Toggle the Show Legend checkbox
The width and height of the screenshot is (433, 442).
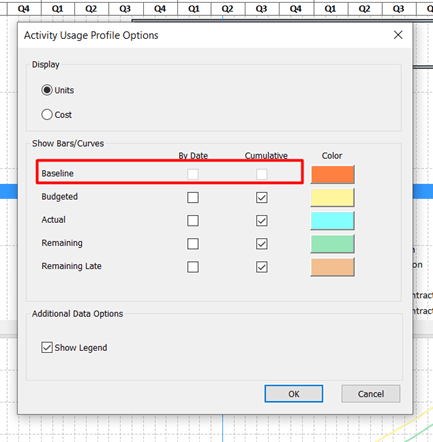point(47,347)
